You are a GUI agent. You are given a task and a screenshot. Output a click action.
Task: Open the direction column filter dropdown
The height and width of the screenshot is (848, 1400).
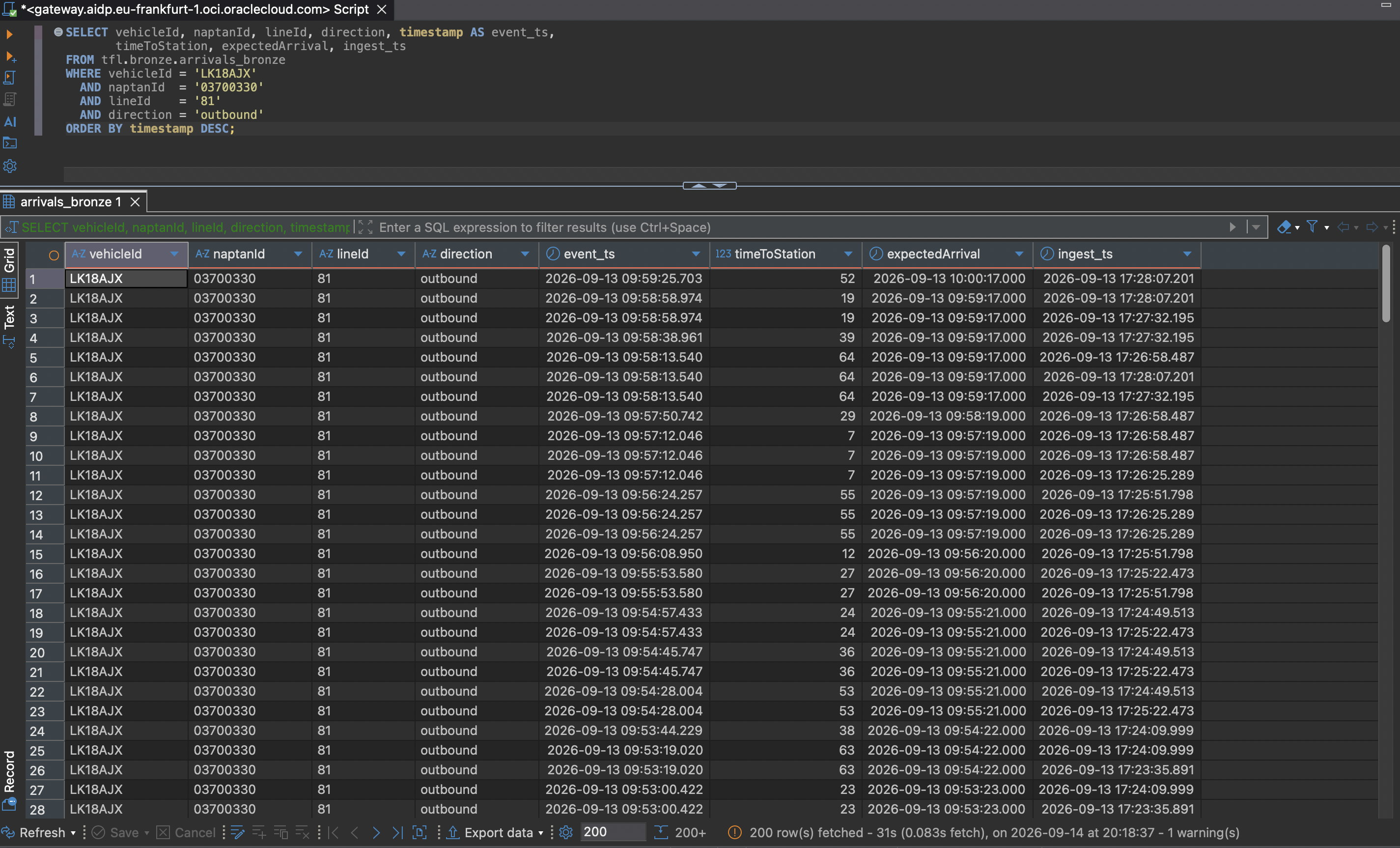click(525, 254)
